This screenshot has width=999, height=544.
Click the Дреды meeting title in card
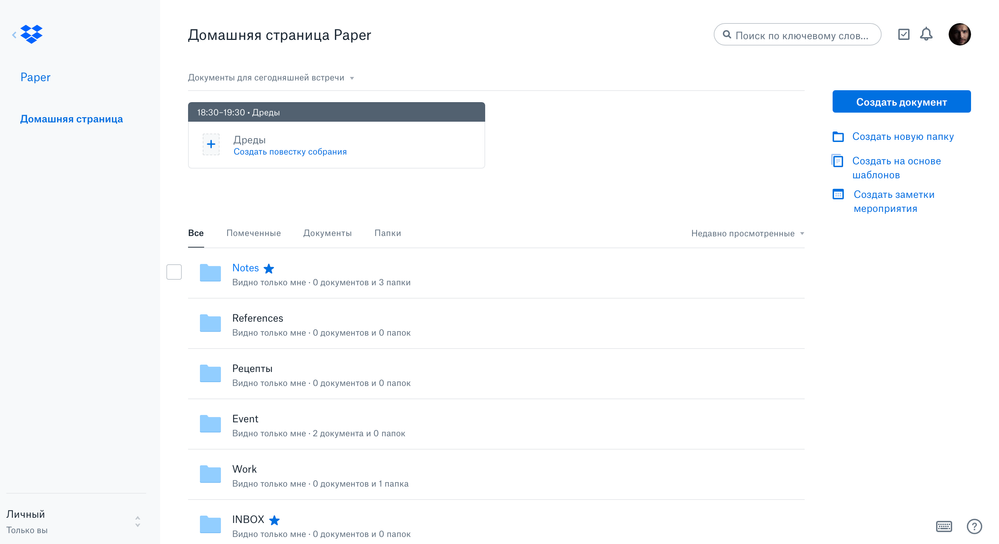[249, 140]
